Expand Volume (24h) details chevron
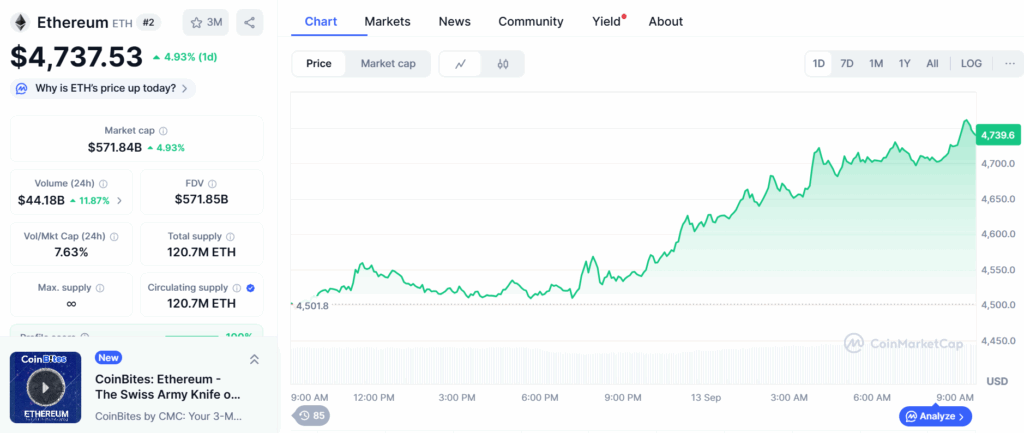This screenshot has width=1024, height=433. click(119, 200)
